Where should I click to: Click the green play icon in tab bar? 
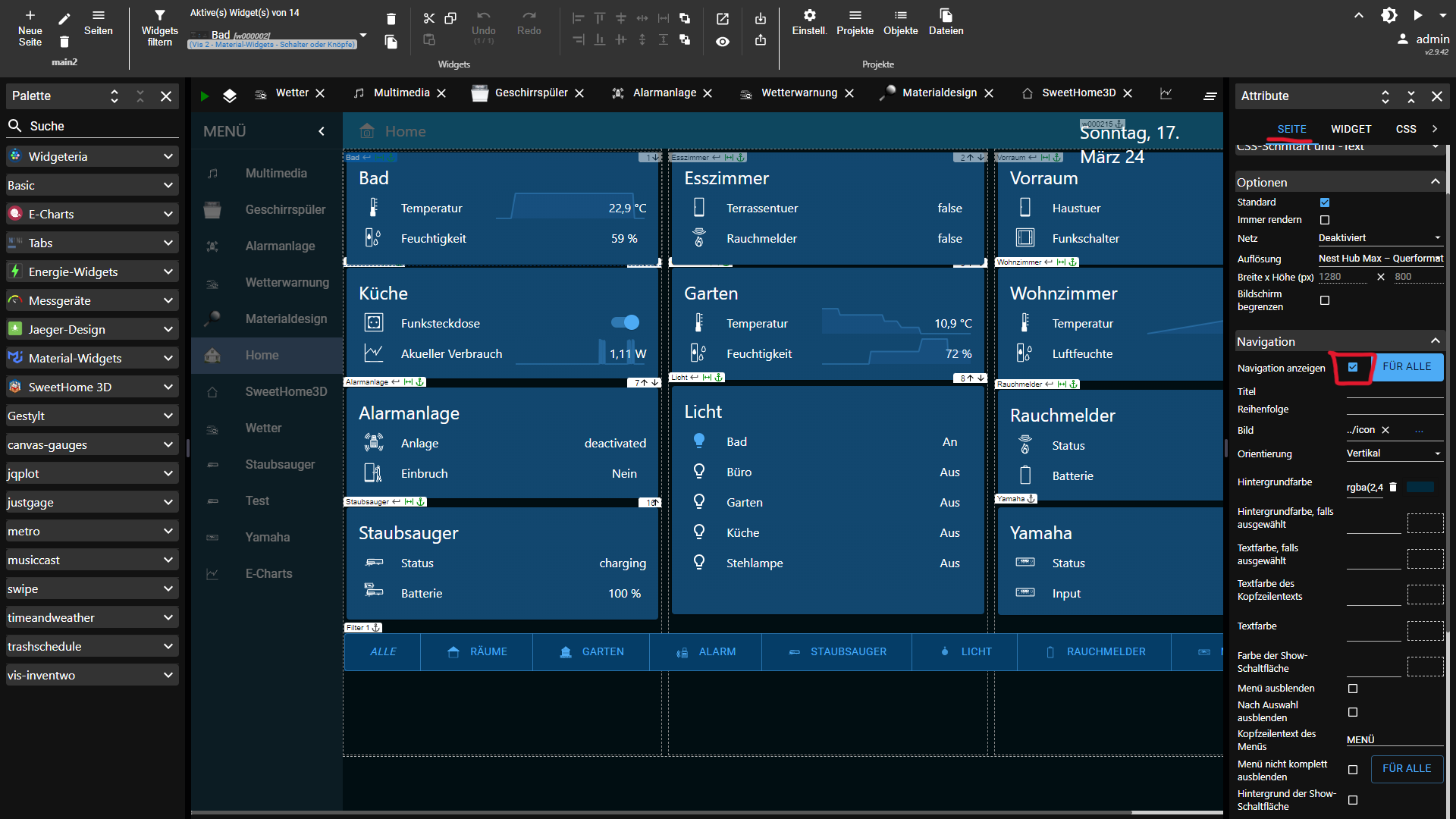[x=204, y=96]
